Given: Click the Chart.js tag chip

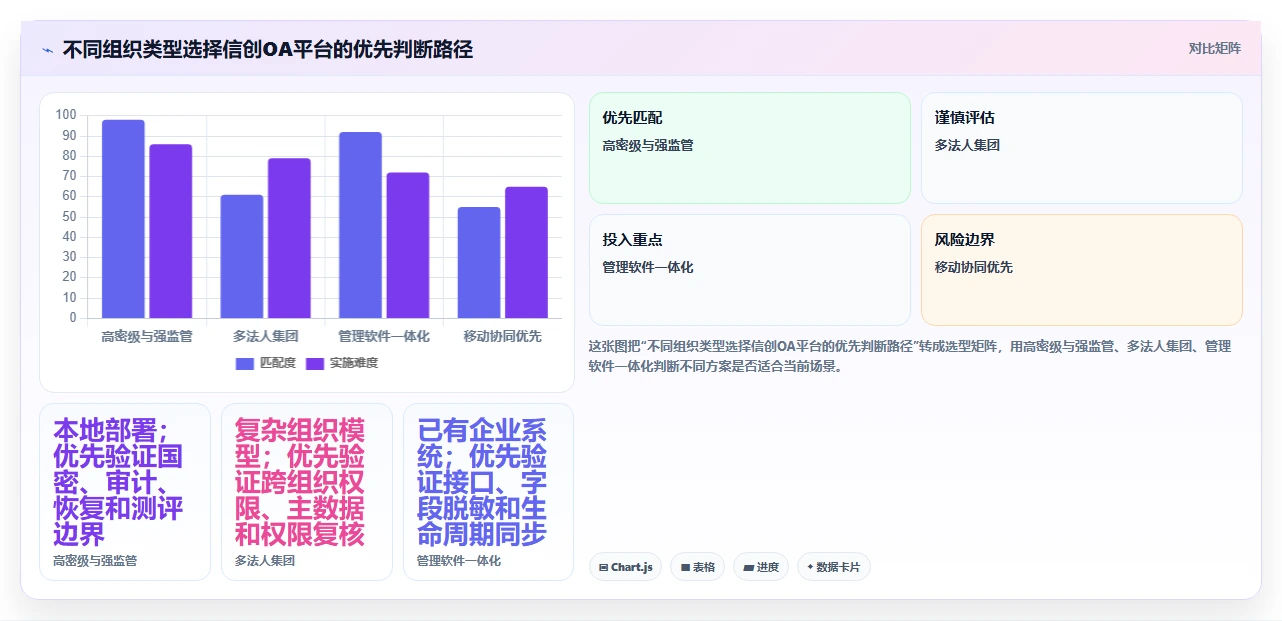Looking at the screenshot, I should [x=625, y=567].
